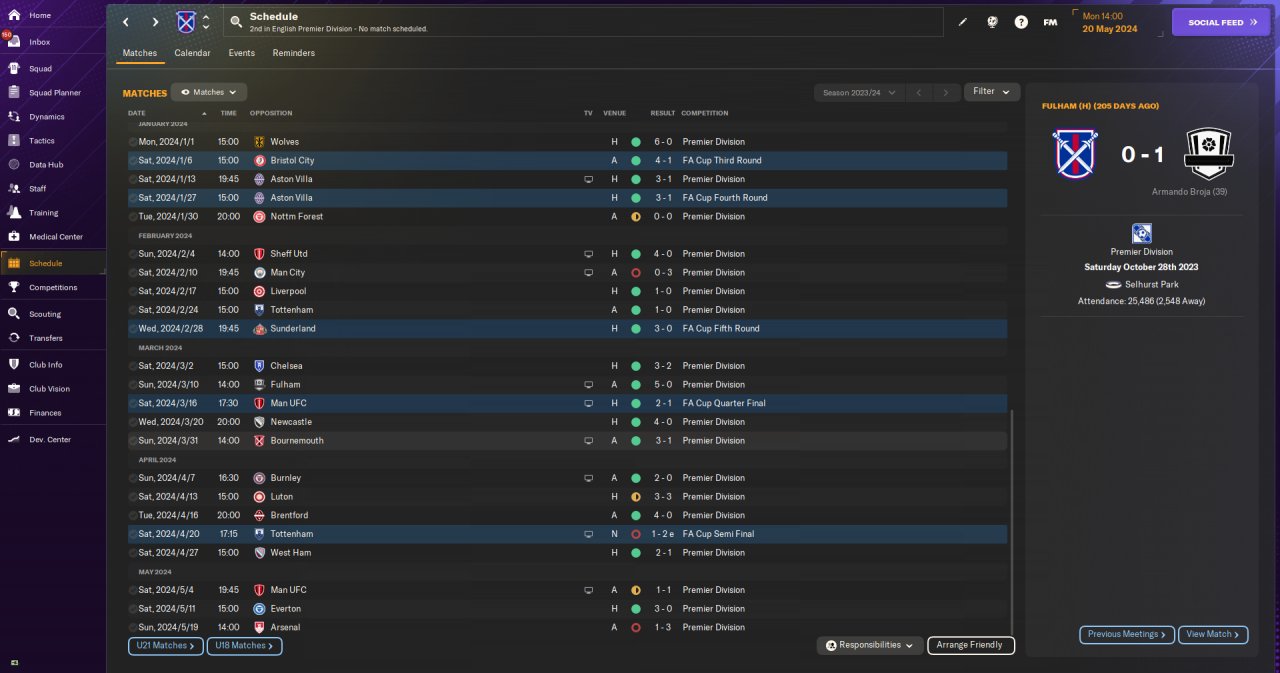Go to previous season arrow
This screenshot has height=673, width=1280.
(x=919, y=92)
